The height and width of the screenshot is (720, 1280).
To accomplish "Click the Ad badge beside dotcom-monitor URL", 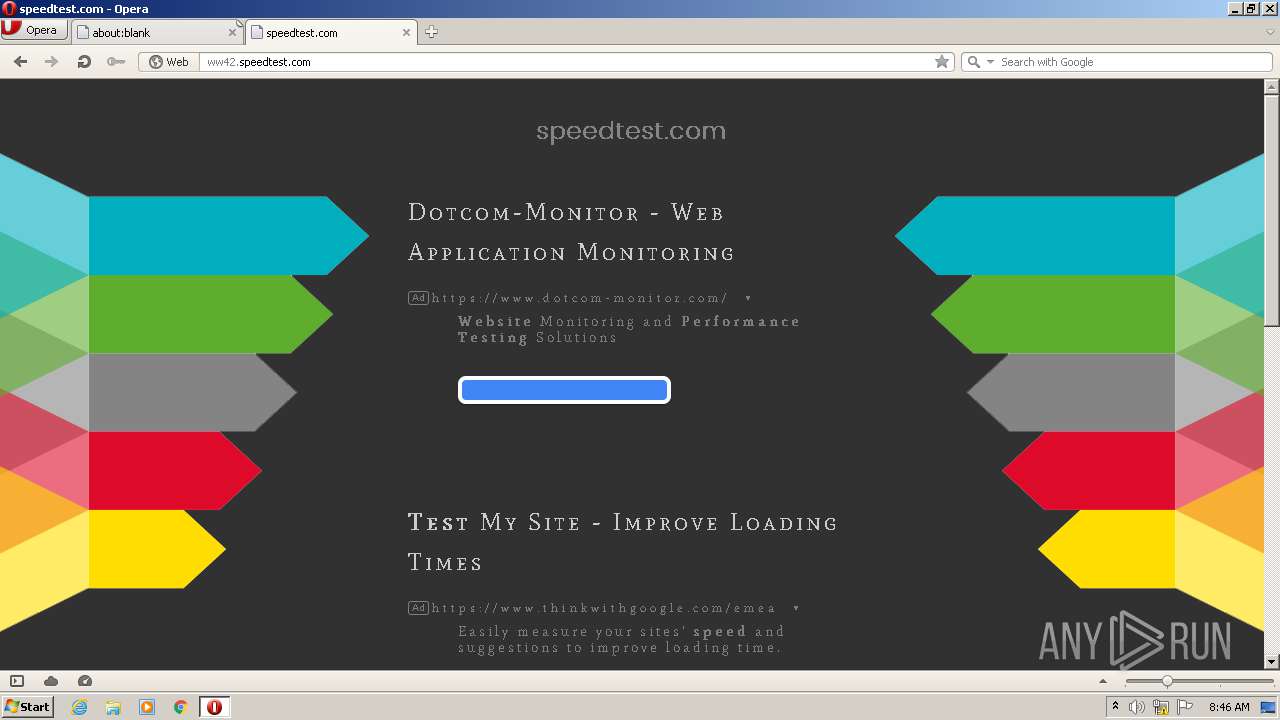I will [418, 298].
